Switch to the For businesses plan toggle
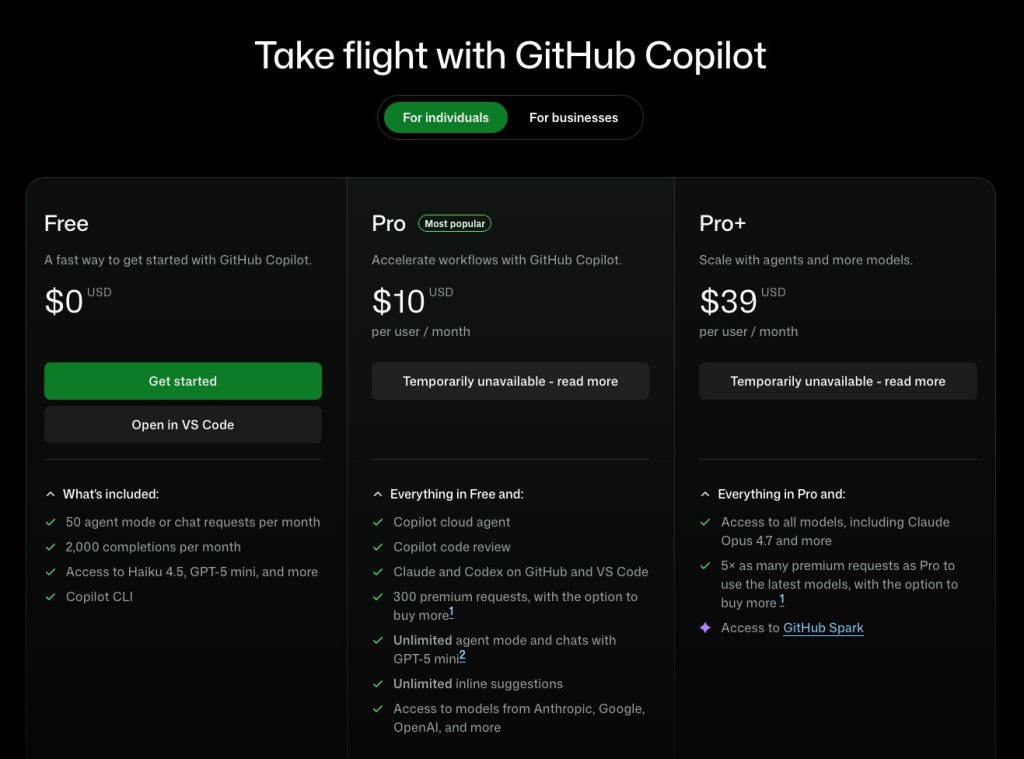Screen dimensions: 1024x759 573,118
